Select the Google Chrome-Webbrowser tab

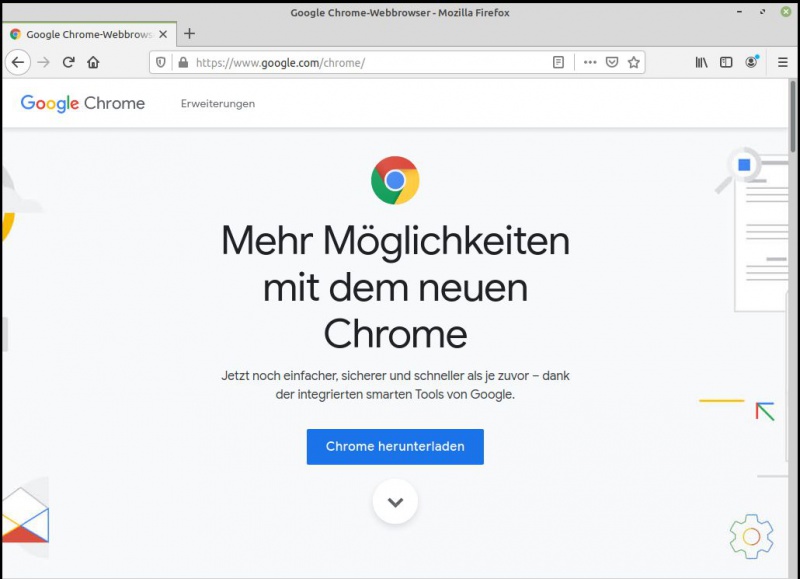89,34
